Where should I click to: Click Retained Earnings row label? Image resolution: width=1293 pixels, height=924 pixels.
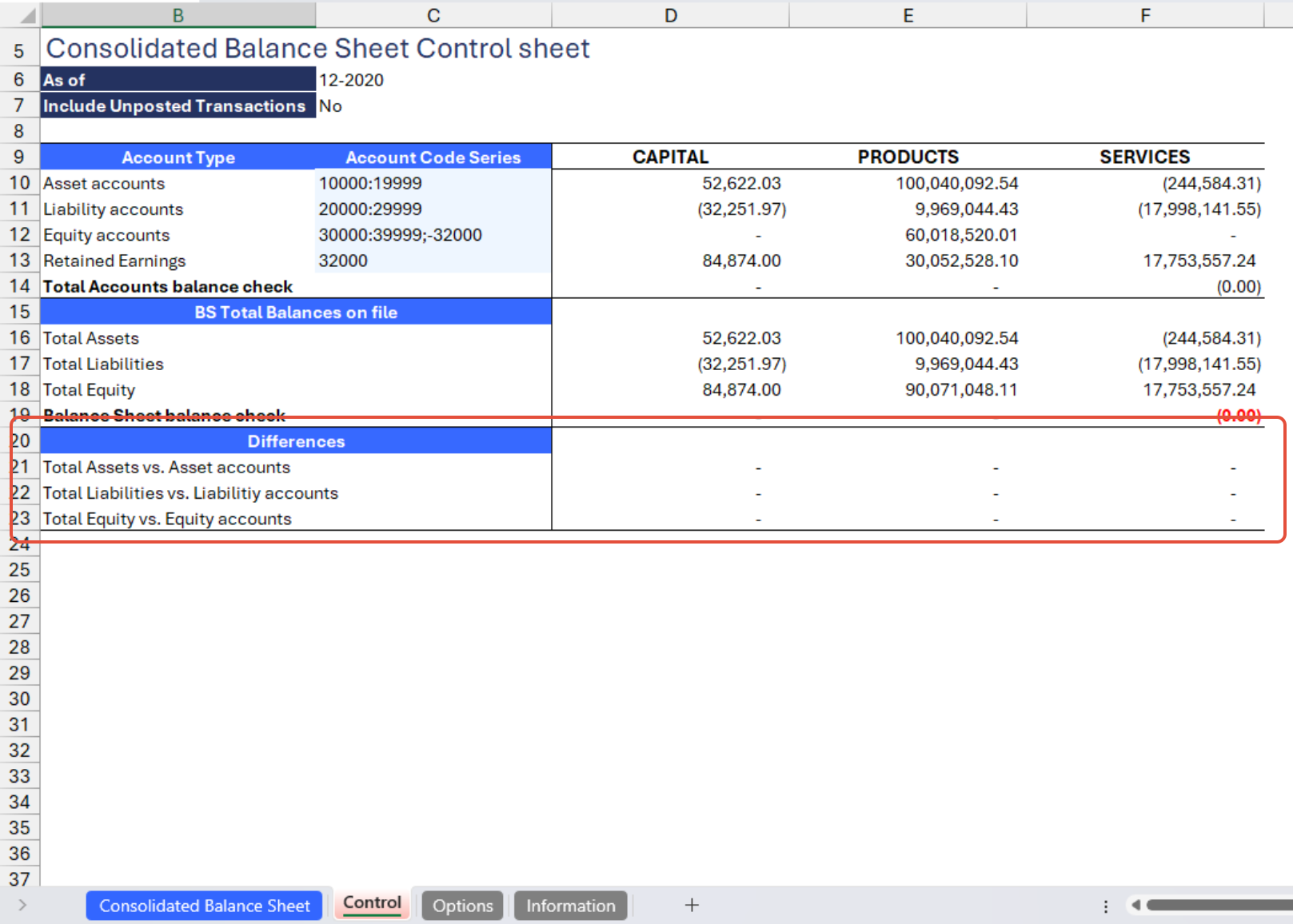(x=114, y=261)
